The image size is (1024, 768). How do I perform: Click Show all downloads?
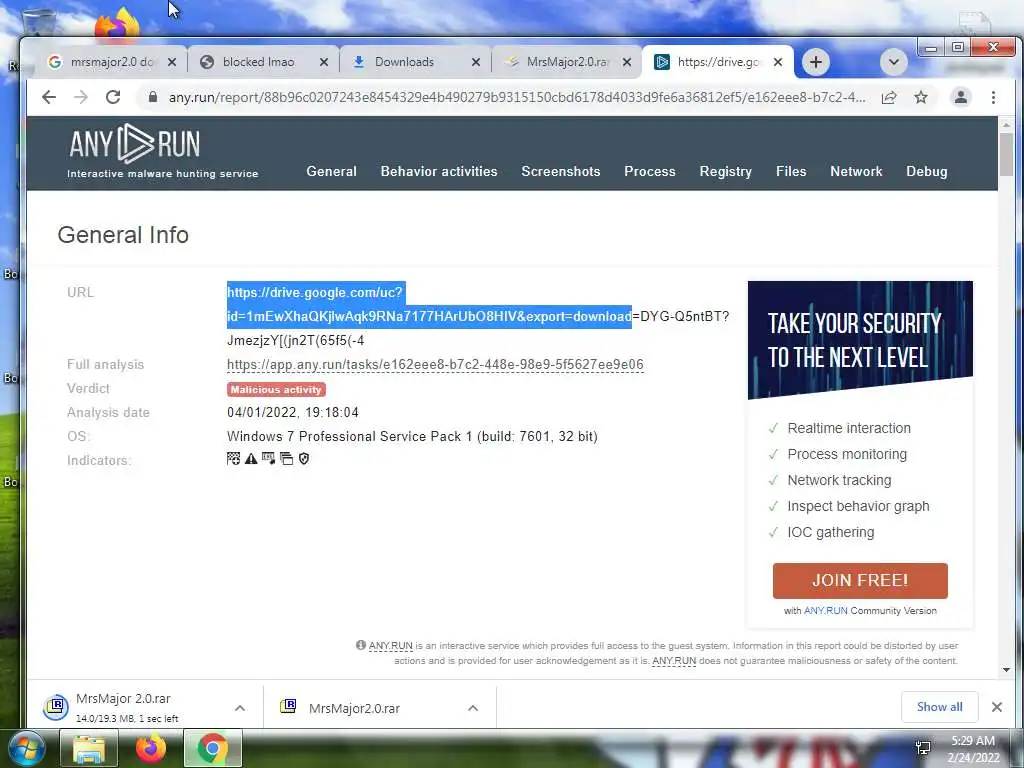[x=939, y=707]
